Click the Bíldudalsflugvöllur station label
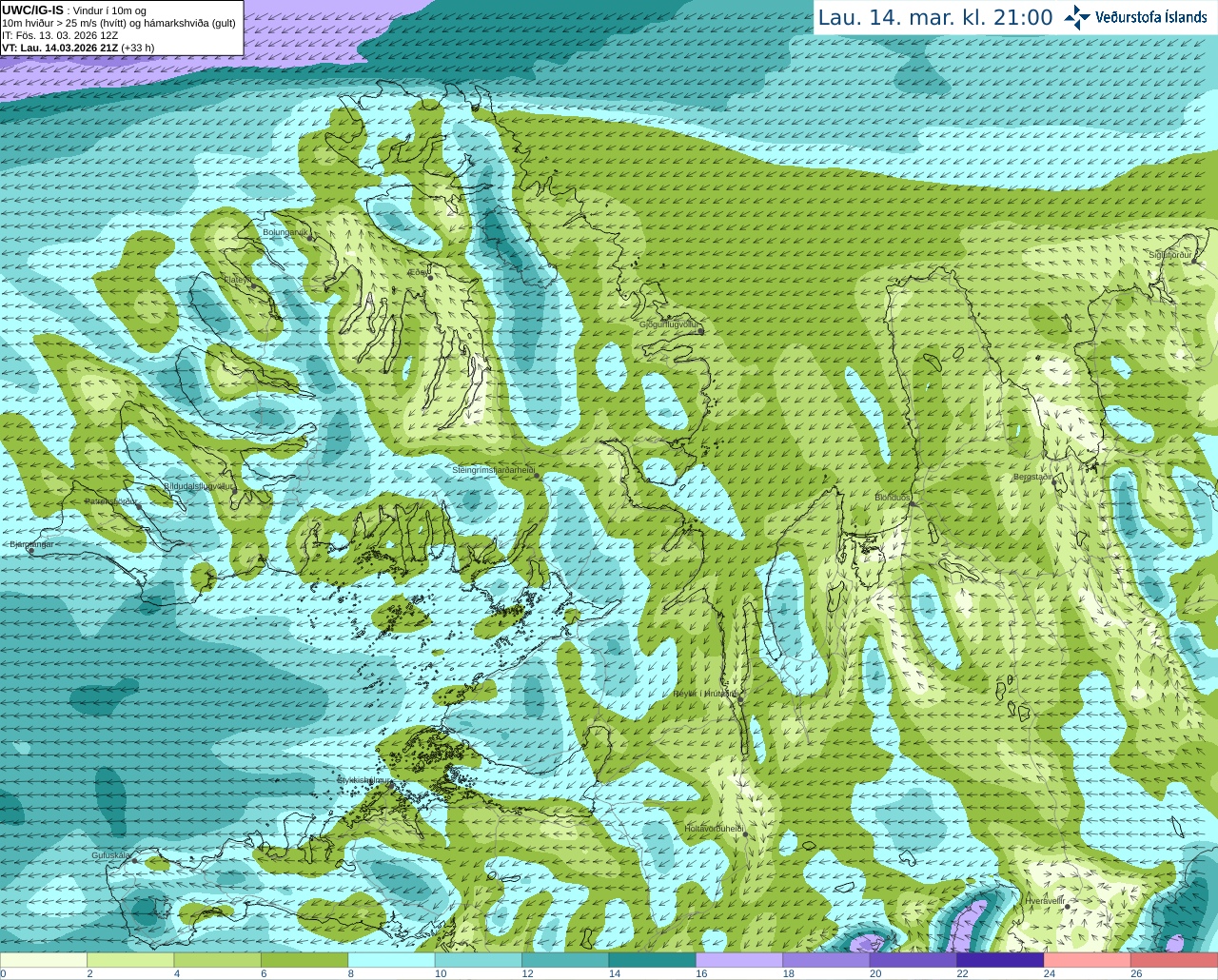The height and width of the screenshot is (980, 1218). tap(198, 485)
